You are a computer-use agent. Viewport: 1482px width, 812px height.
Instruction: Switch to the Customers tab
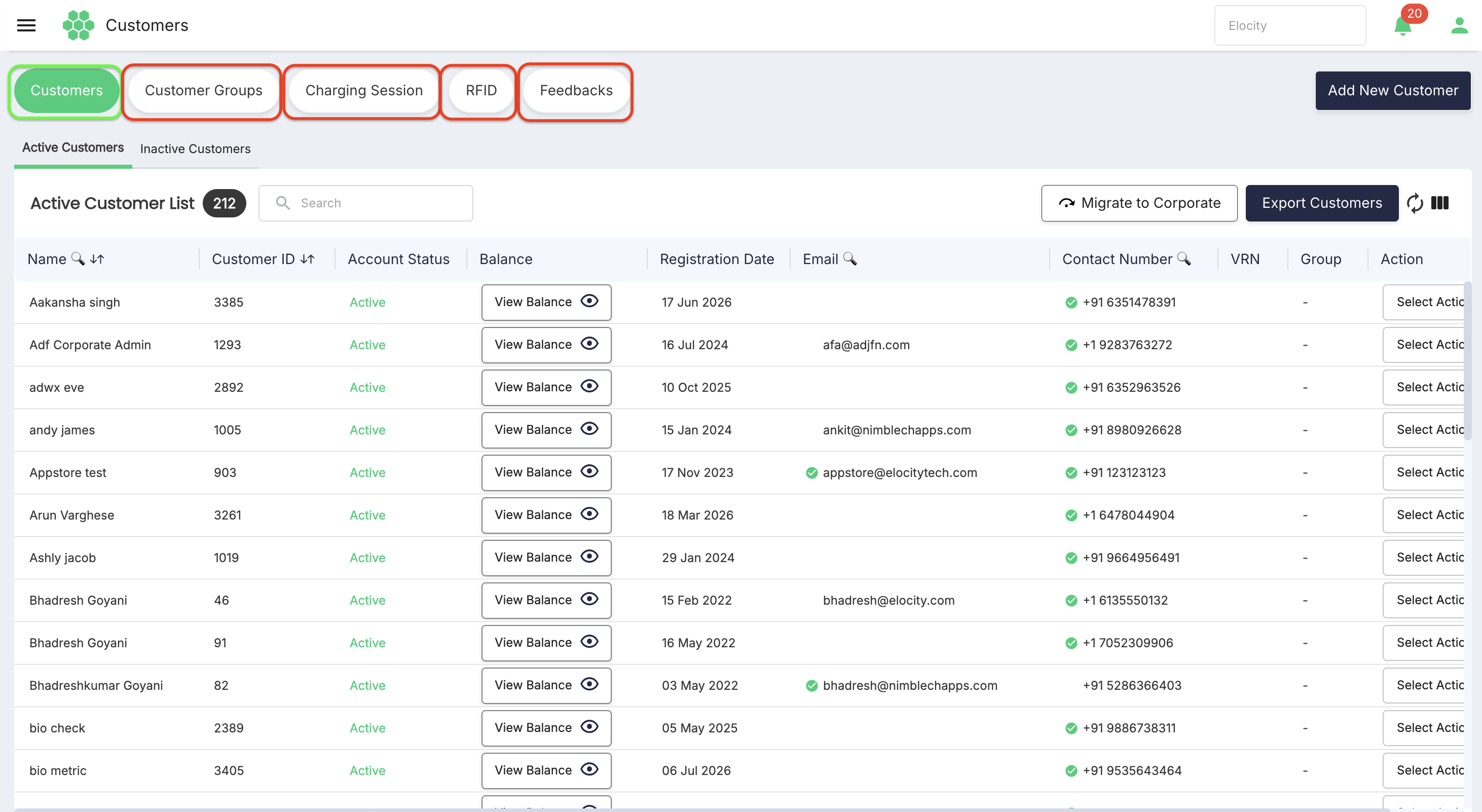coord(66,91)
